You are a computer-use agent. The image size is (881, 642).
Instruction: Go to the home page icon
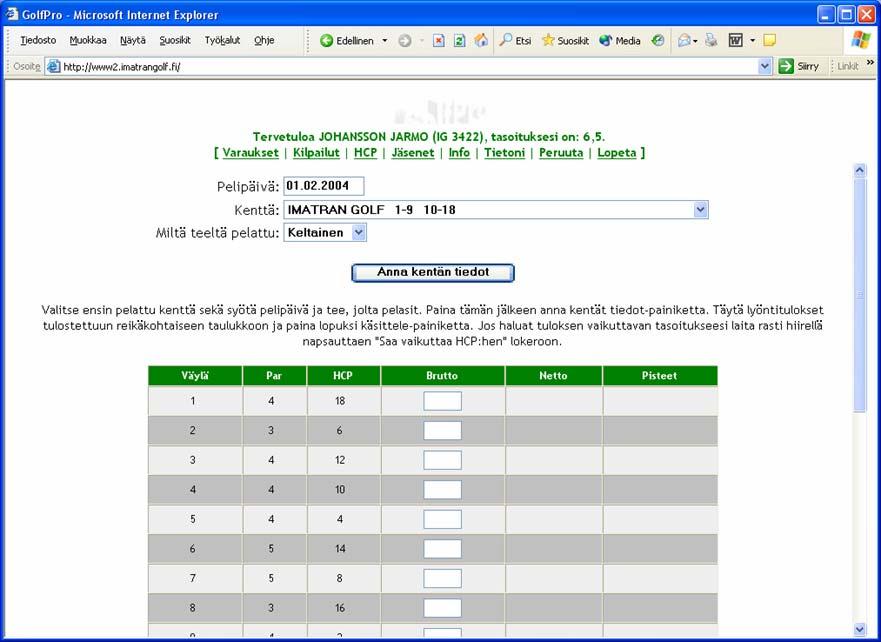481,40
